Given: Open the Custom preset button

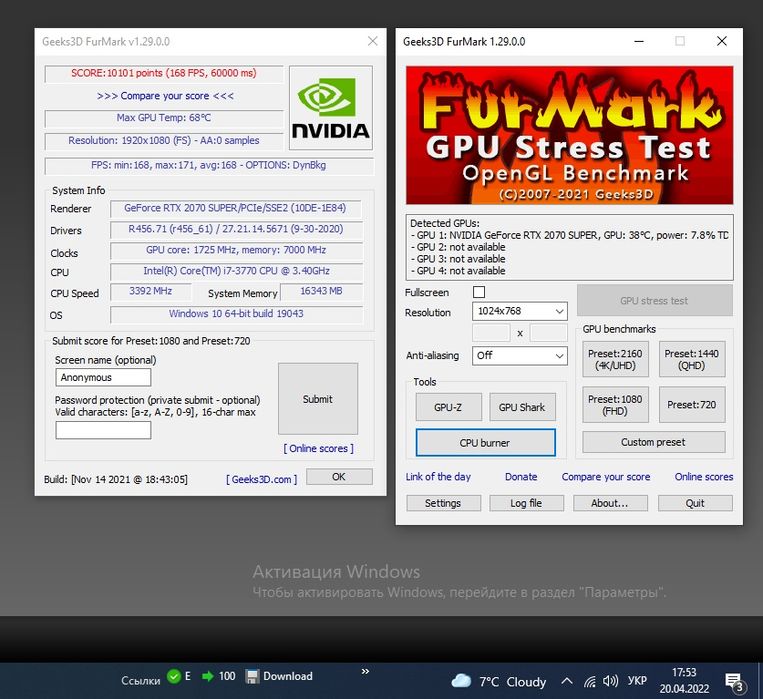Looking at the screenshot, I should click(x=654, y=442).
